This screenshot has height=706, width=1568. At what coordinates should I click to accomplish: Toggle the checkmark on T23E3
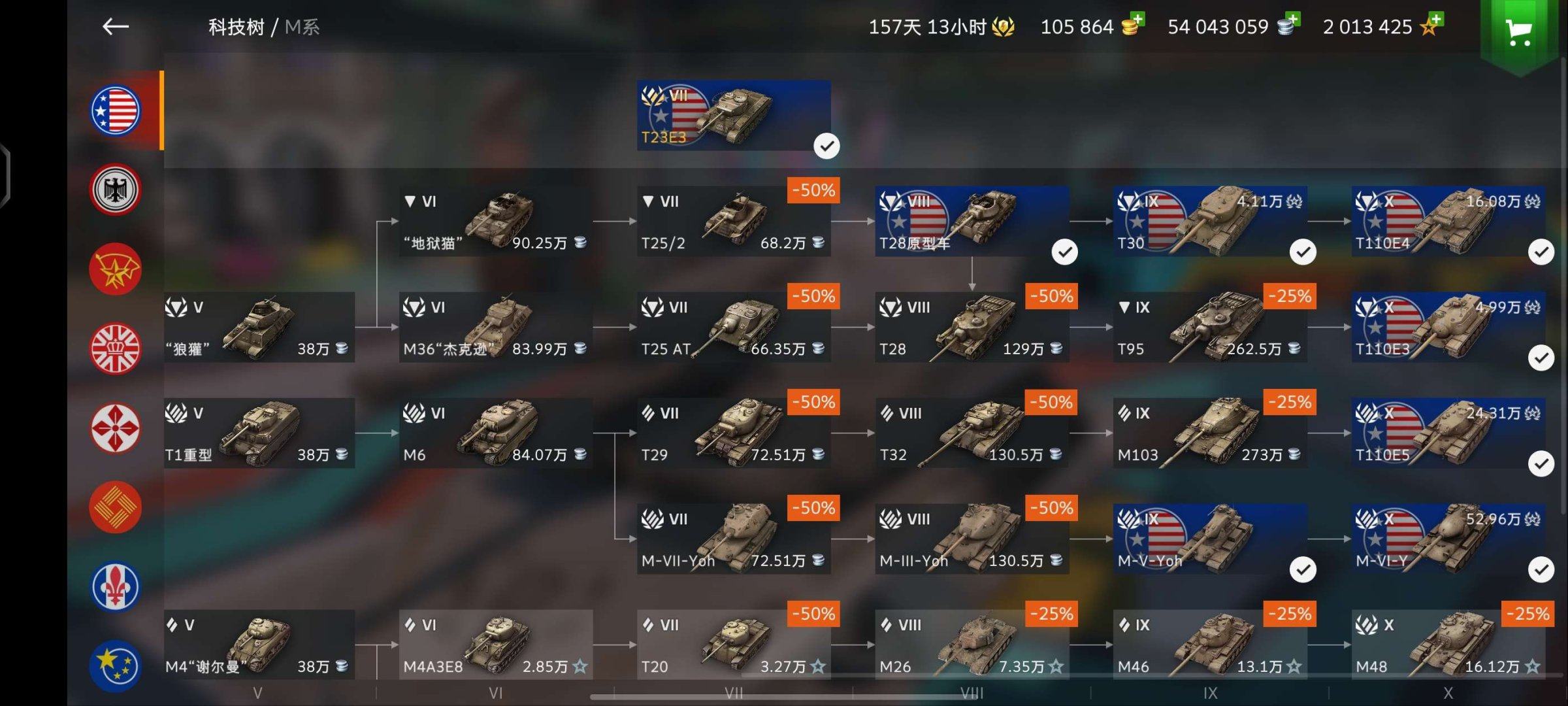[826, 146]
